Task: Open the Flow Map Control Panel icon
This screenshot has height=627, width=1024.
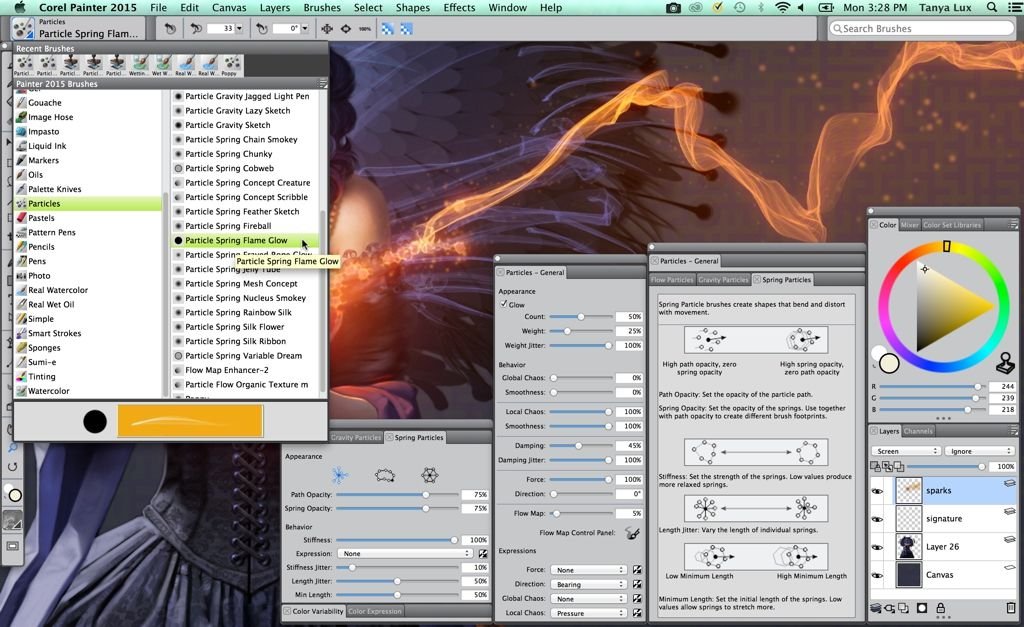Action: coord(632,533)
